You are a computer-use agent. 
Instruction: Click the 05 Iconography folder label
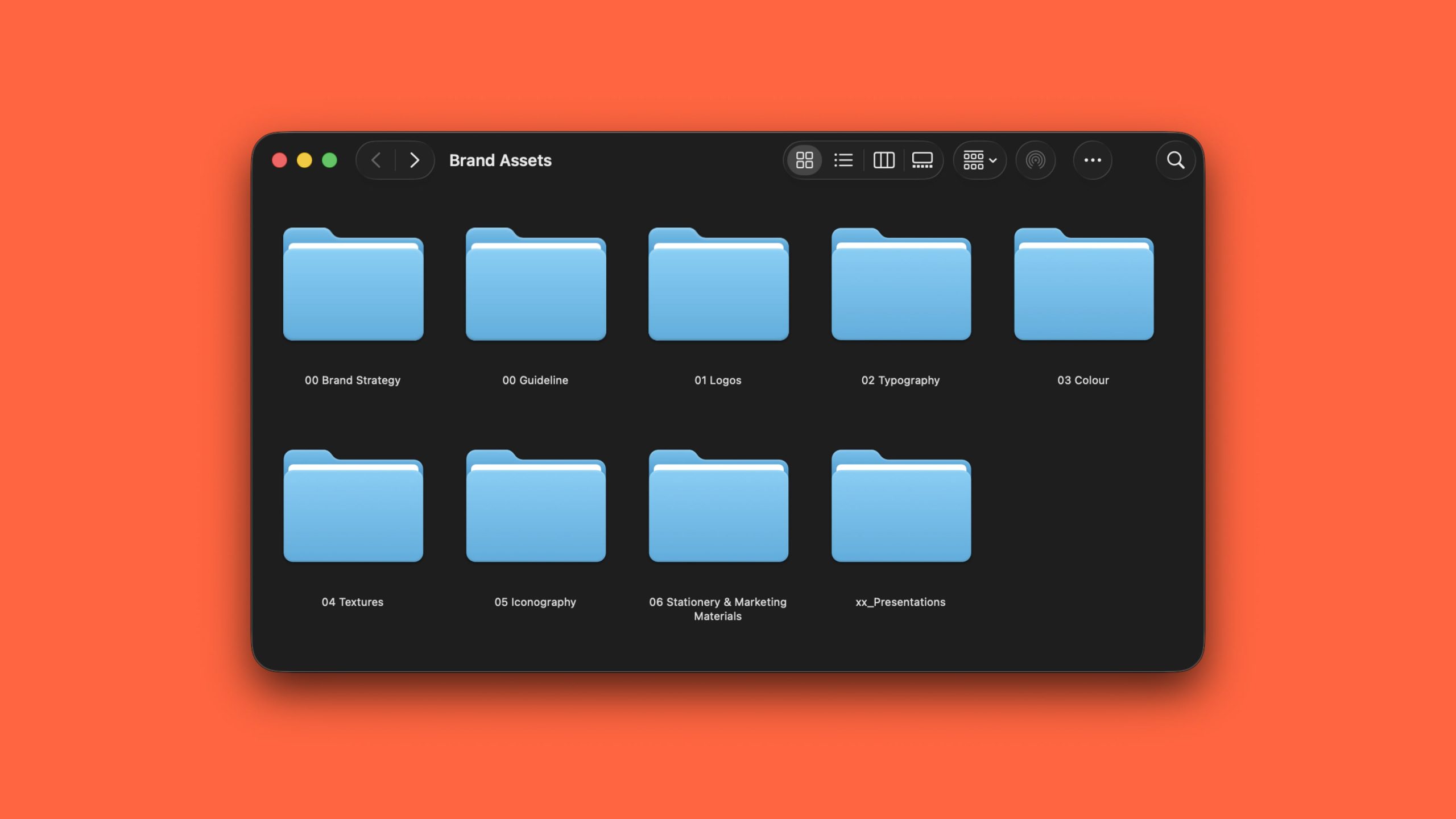(x=535, y=602)
